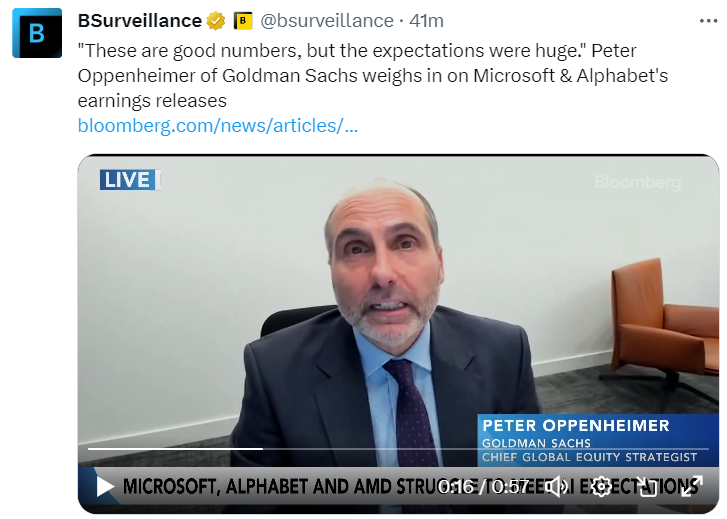Mute the video with the speaker icon
This screenshot has height=519, width=727.
coord(558,487)
